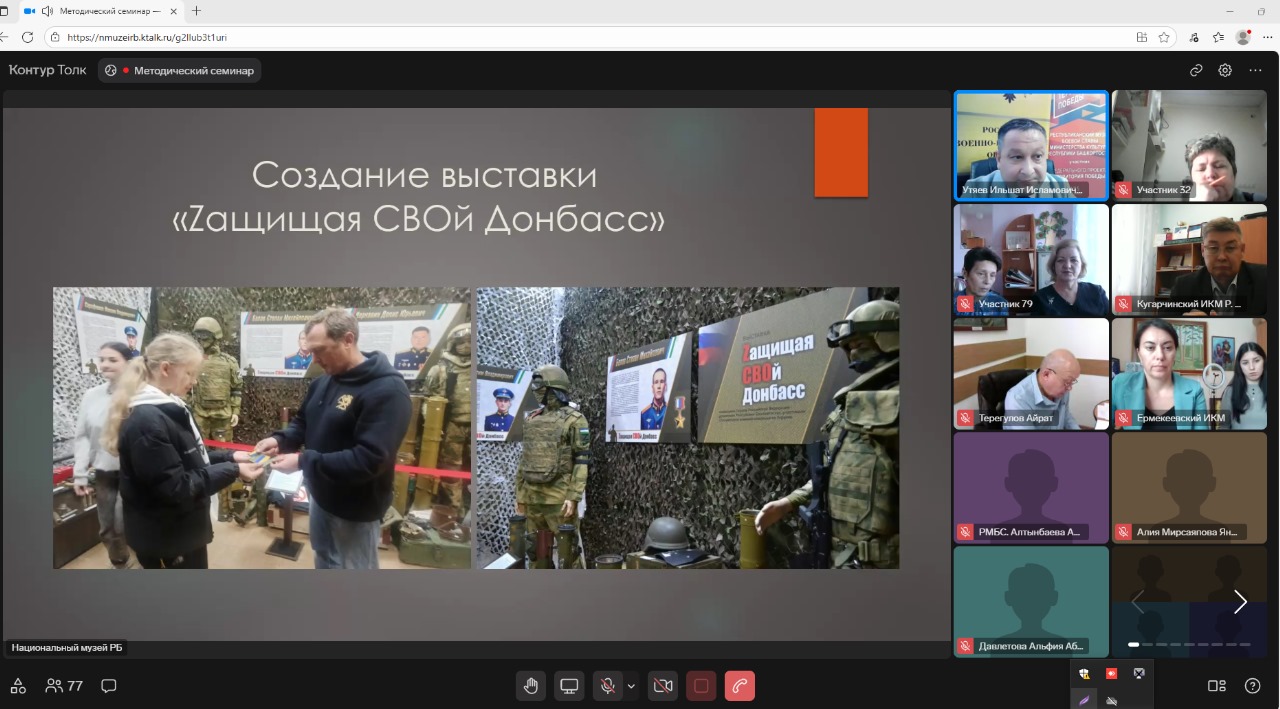Screen dimensions: 1280x709
Task: Select the Методический семинар browser tab
Action: coord(100,11)
